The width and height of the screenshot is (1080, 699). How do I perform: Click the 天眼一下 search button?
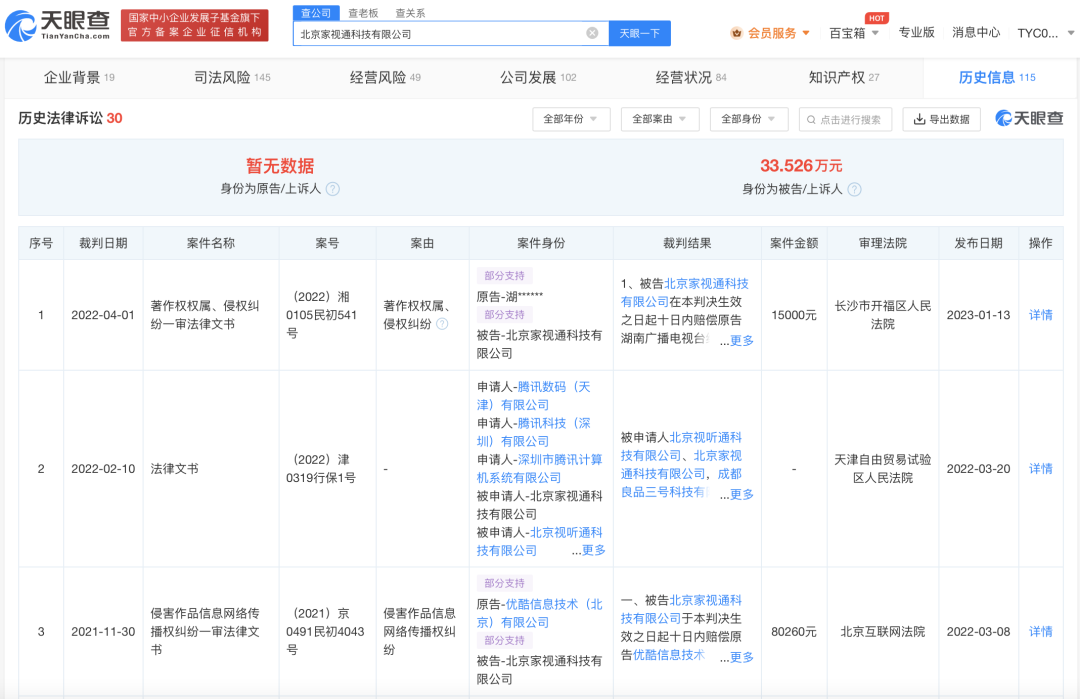pyautogui.click(x=640, y=33)
